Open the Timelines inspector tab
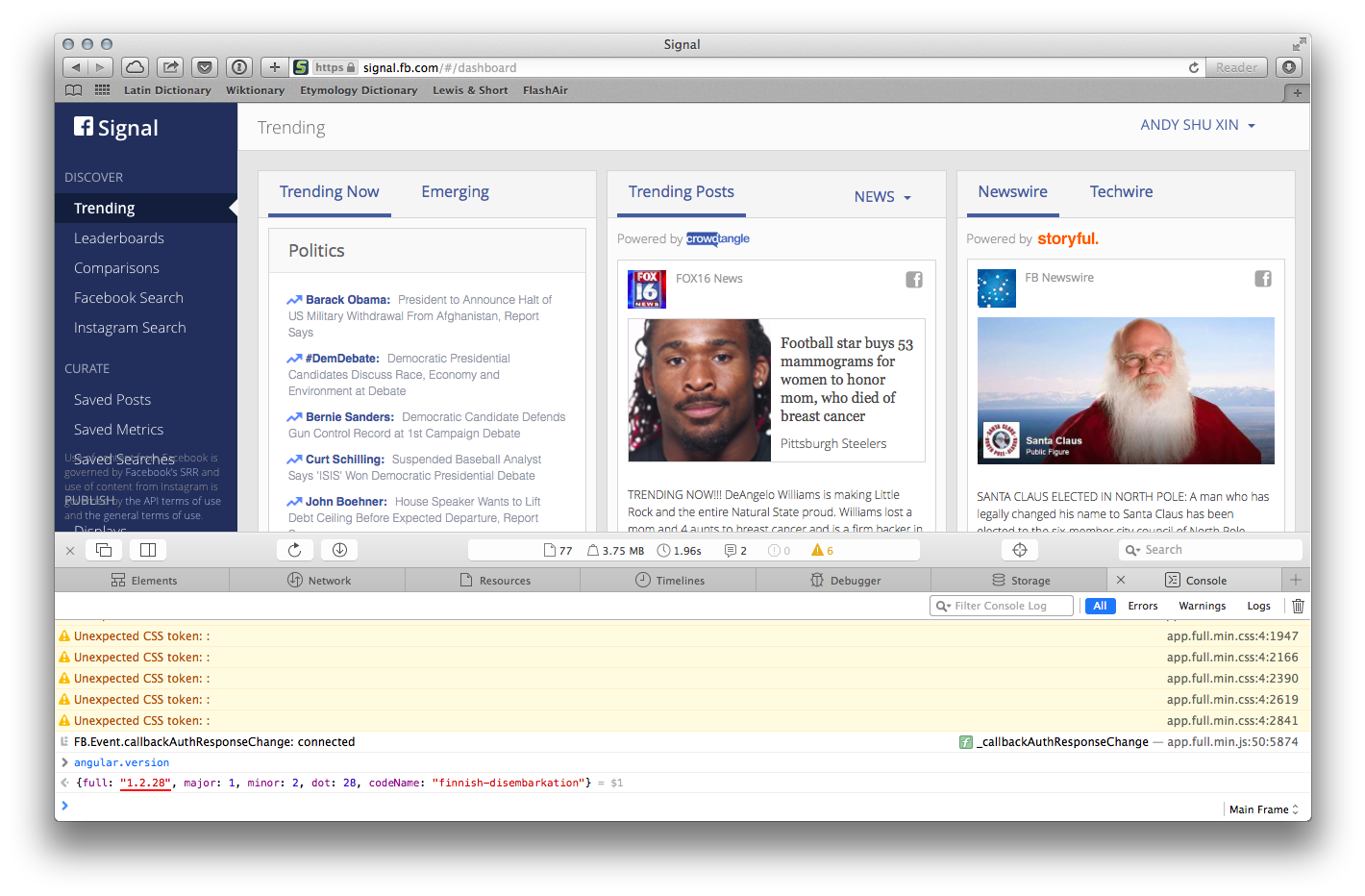 669,581
